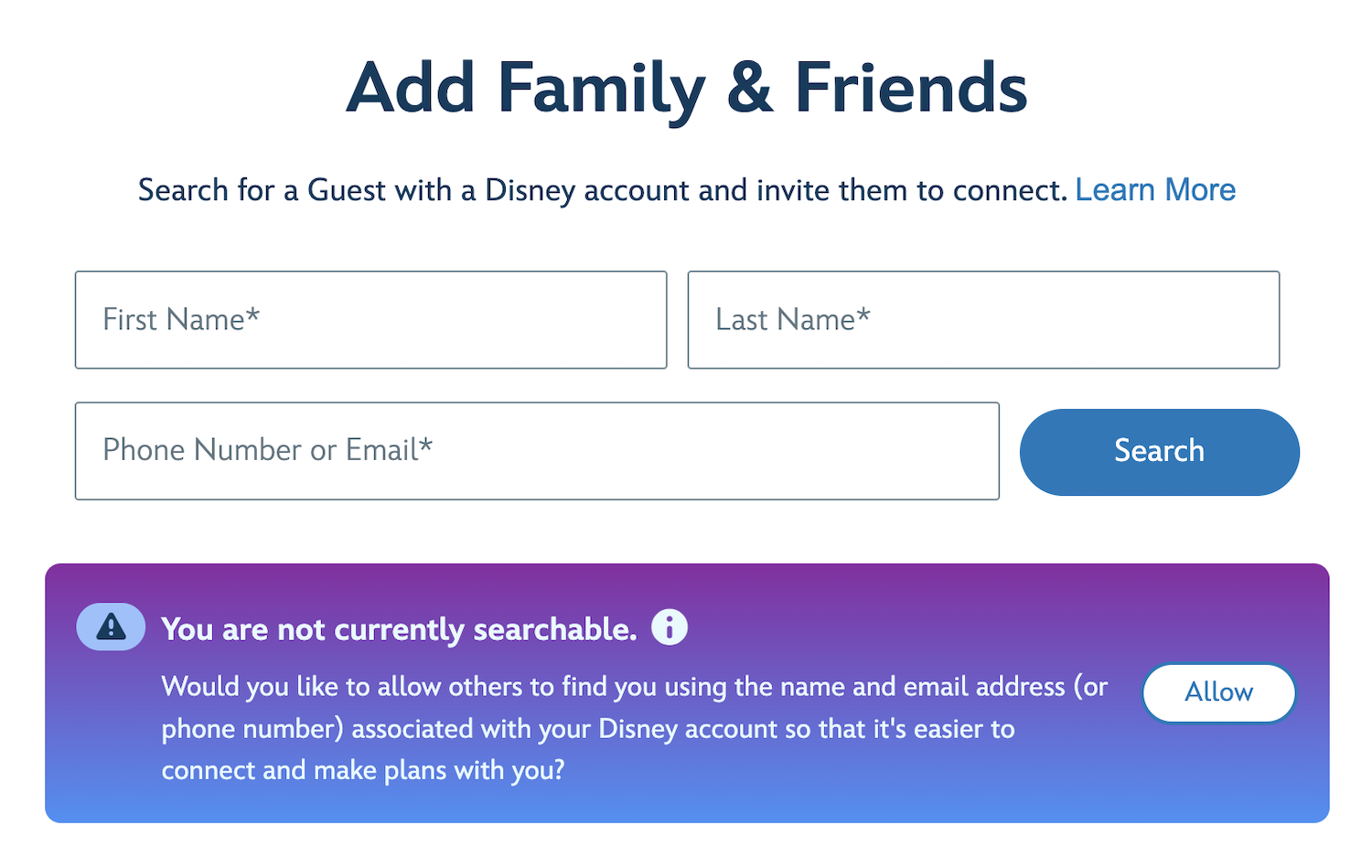The image size is (1372, 868).
Task: Click the banner's "Would you like to allow" paragraph
Action: (635, 728)
